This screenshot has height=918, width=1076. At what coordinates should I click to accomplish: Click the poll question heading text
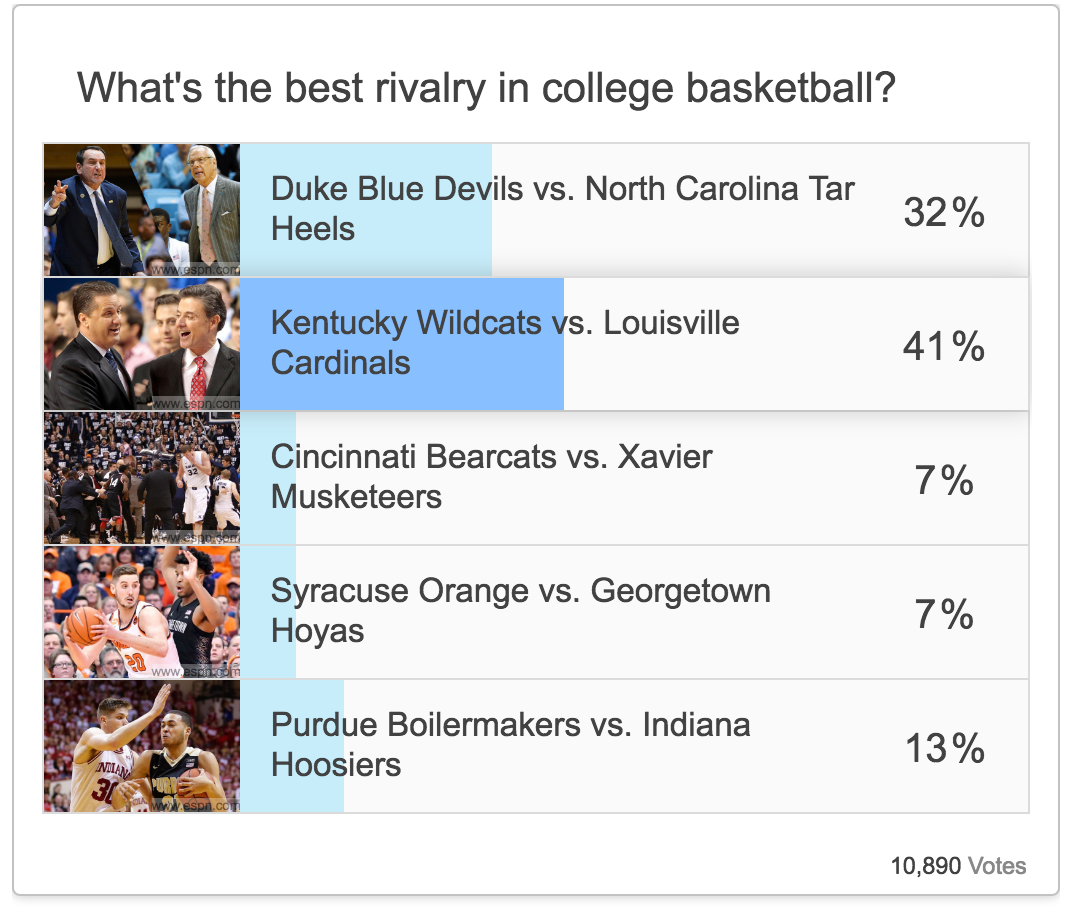486,89
